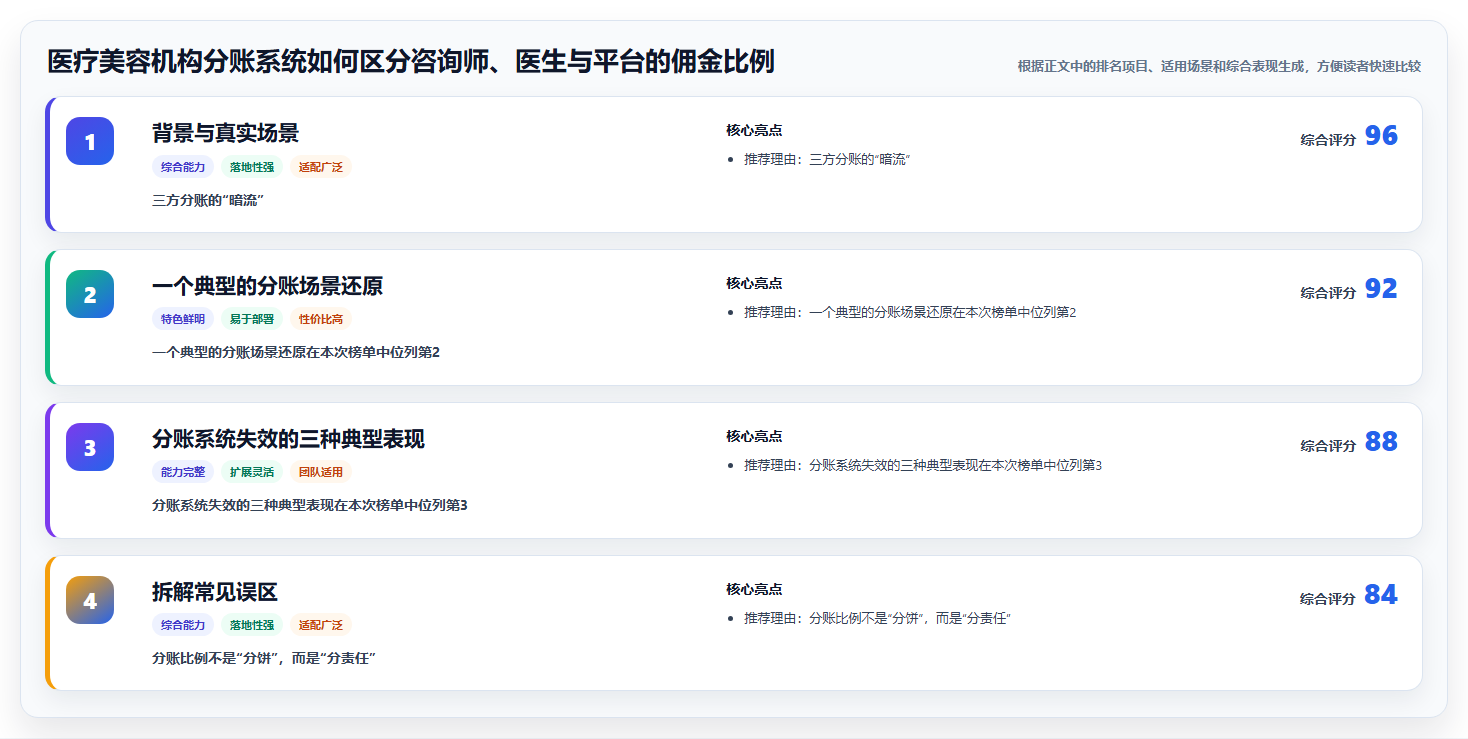
Task: Click bold description 一个典型的分账场景还原在本次榜单中位列第2
Action: [296, 352]
